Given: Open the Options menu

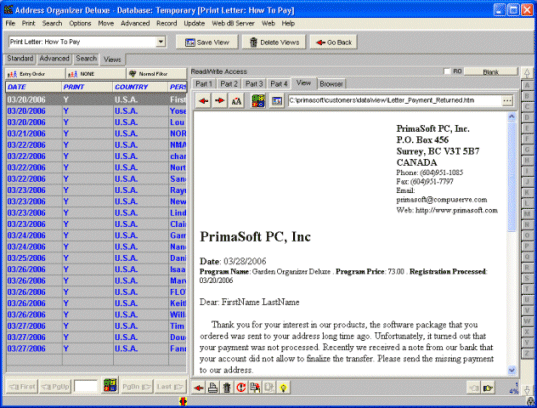Looking at the screenshot, I should [80, 23].
